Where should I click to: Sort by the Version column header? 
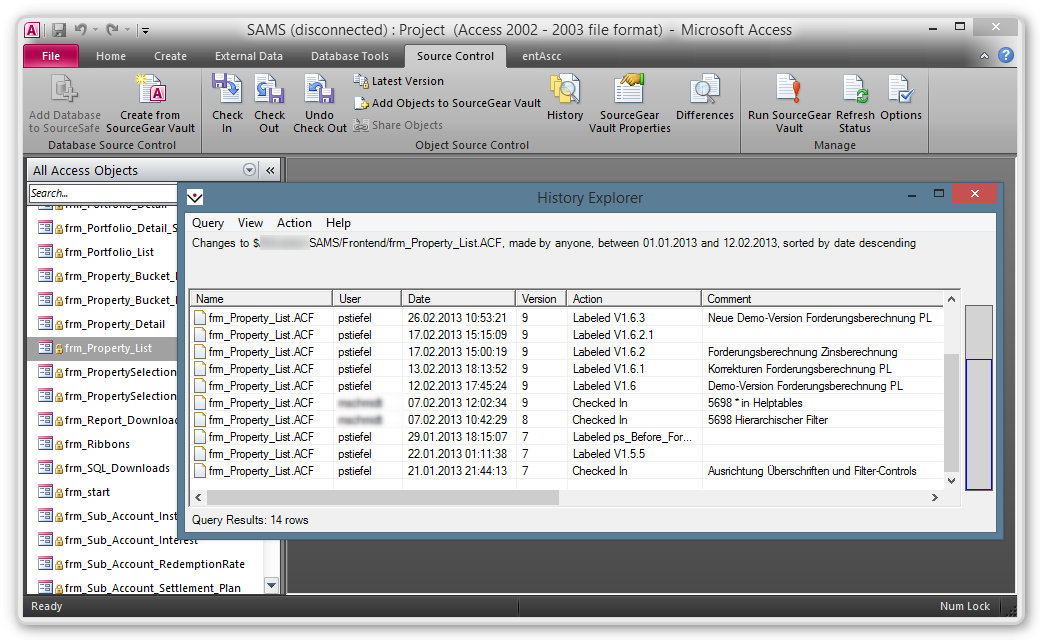click(541, 298)
